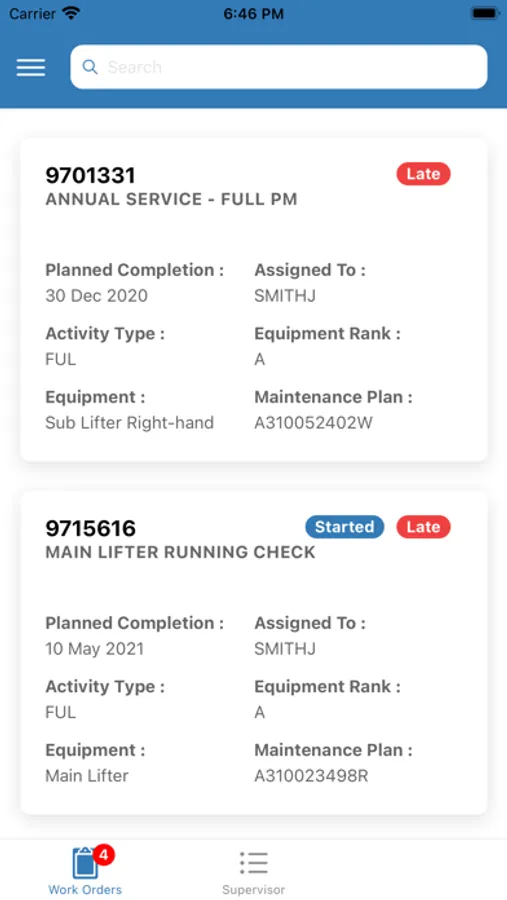Viewport: 507px width, 900px height.
Task: Click the Late badge on order 9701331
Action: tap(423, 174)
